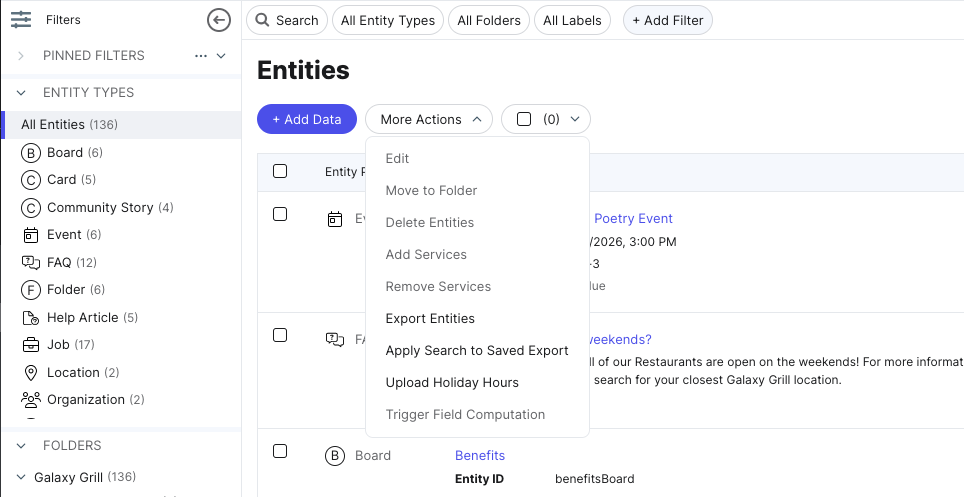Select All Entities (136) in sidebar
Image resolution: width=964 pixels, height=497 pixels.
(122, 125)
